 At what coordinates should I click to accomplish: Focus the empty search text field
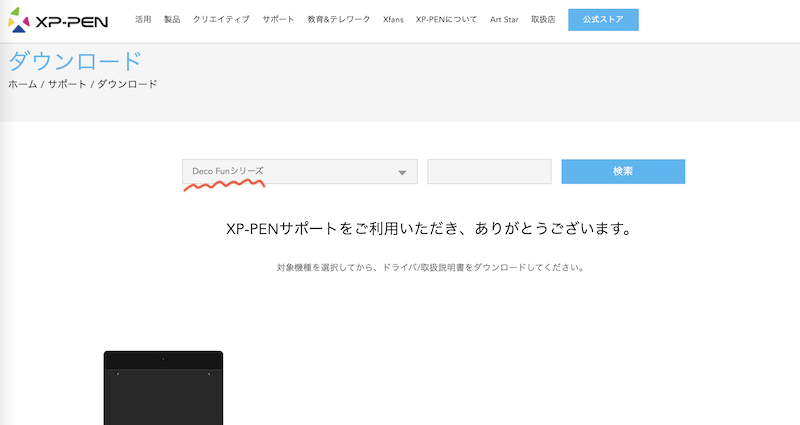click(489, 172)
